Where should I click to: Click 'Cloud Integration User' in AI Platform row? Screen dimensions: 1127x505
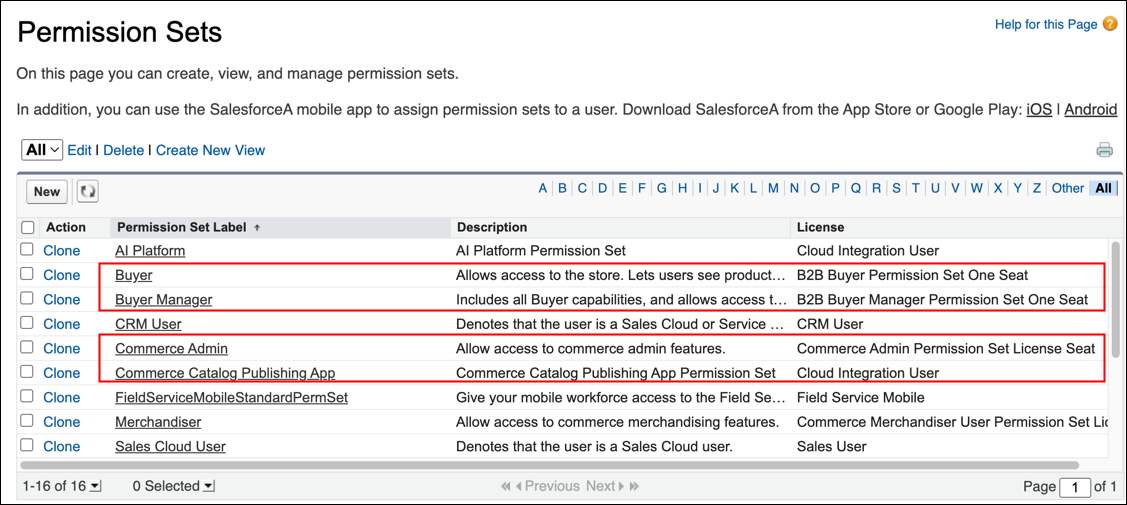pyautogui.click(x=868, y=251)
